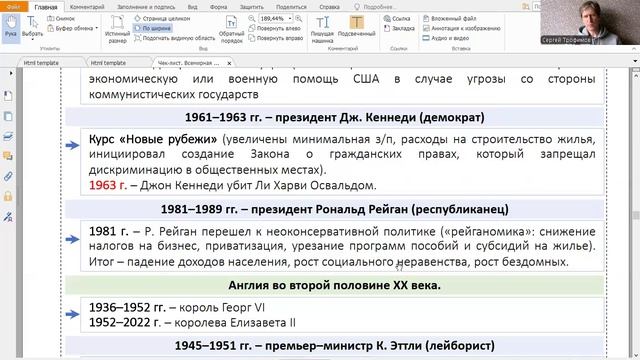Open the Справка ribbon tab
This screenshot has height=360, width=640.
(329, 7)
